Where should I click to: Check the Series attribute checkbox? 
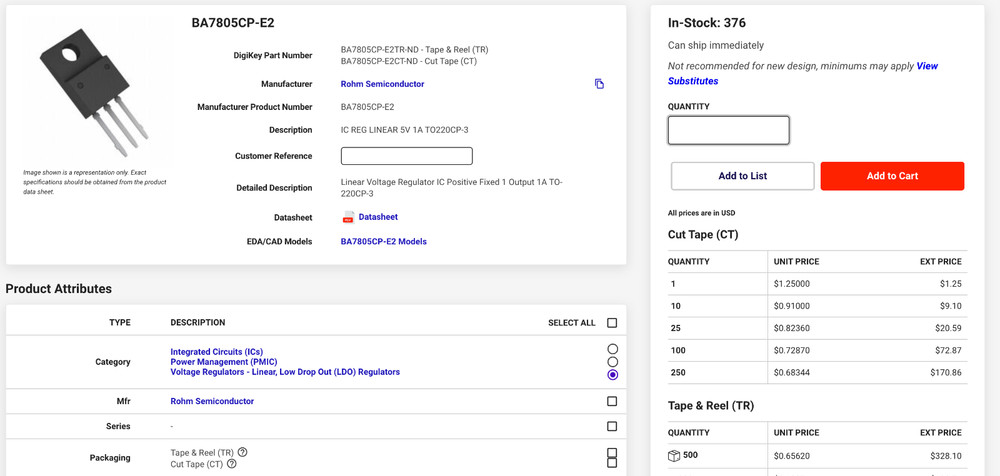click(x=612, y=426)
